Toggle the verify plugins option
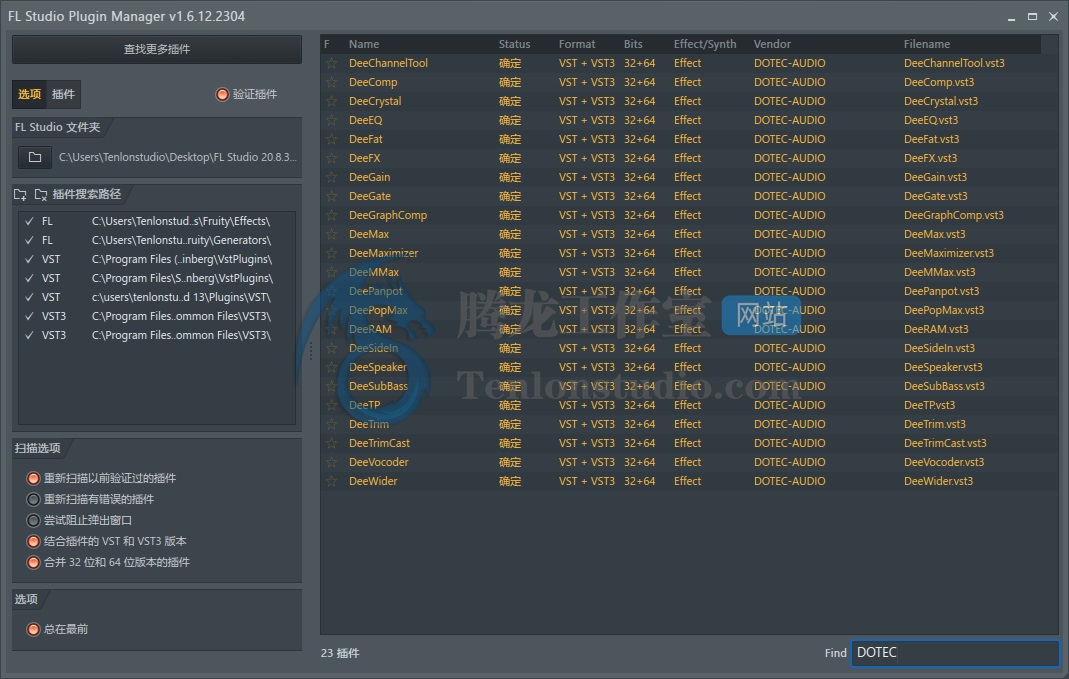The height and width of the screenshot is (679, 1069). (x=222, y=94)
